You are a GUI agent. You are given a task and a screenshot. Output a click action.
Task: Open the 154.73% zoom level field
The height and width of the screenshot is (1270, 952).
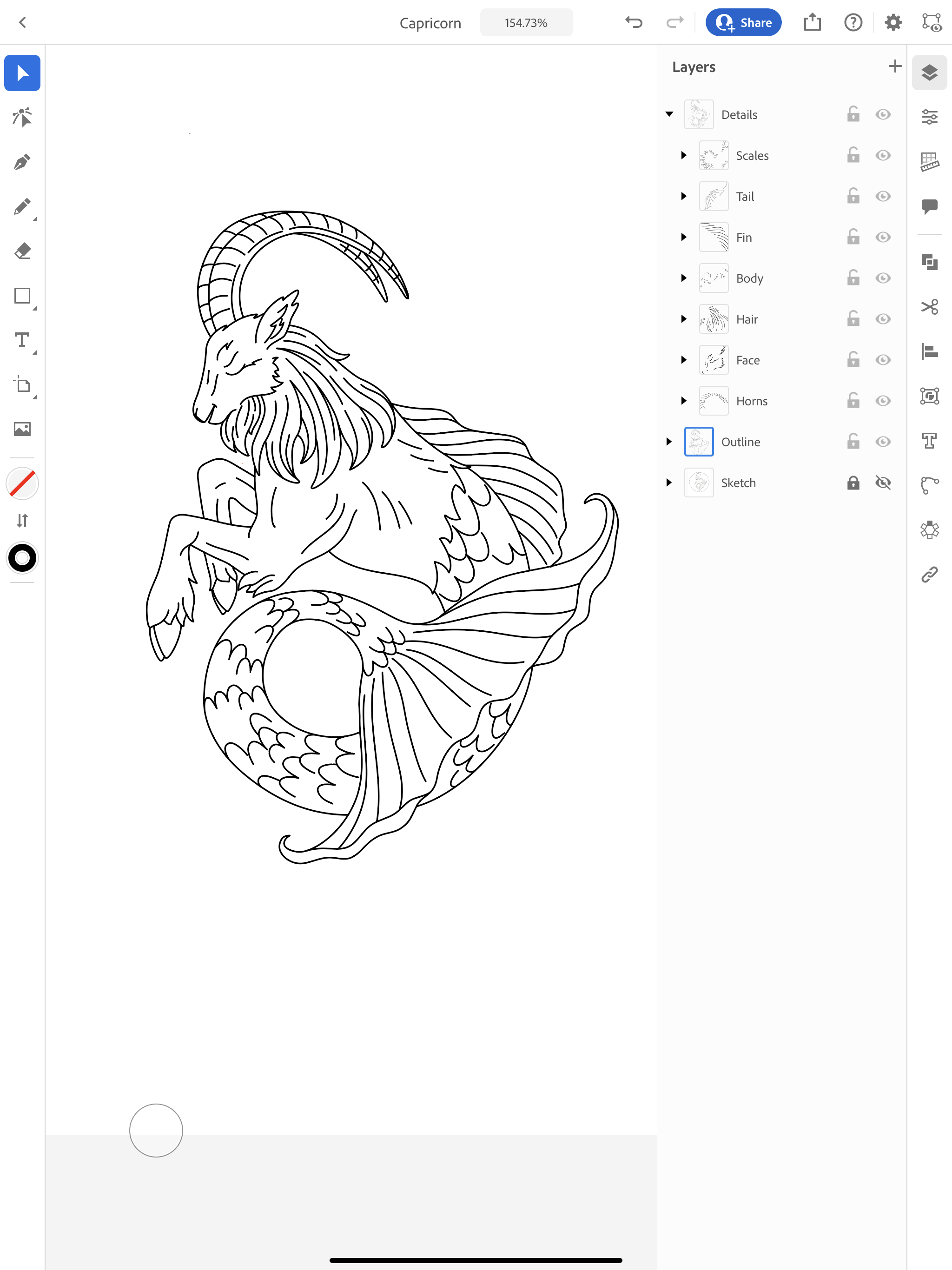[x=526, y=22]
